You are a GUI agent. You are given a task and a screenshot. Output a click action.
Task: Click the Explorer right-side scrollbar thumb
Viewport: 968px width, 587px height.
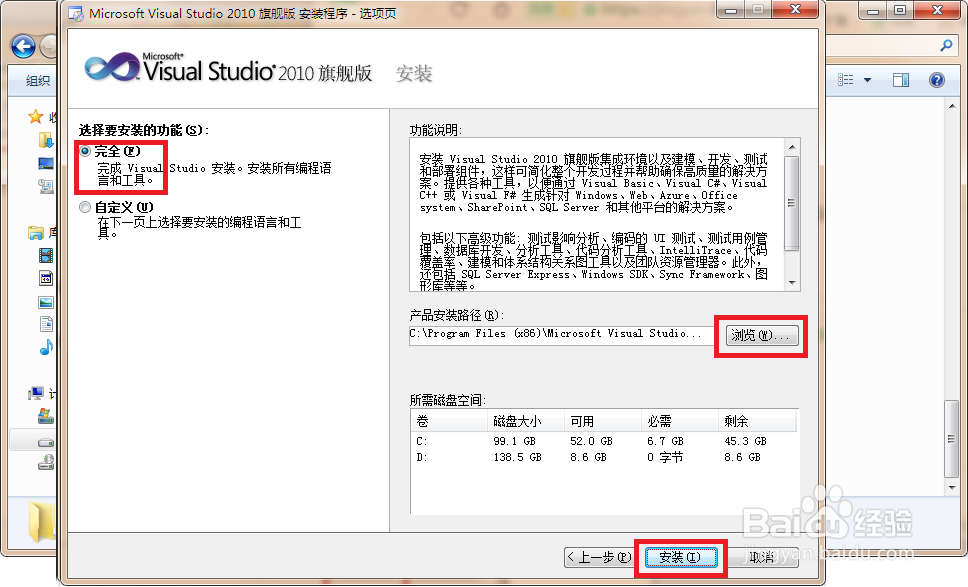pyautogui.click(x=951, y=439)
